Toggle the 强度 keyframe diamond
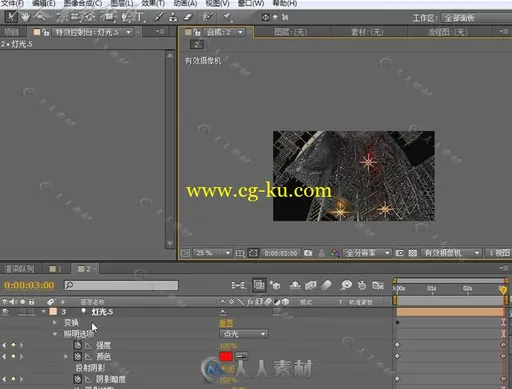512x389 pixels. (13, 345)
